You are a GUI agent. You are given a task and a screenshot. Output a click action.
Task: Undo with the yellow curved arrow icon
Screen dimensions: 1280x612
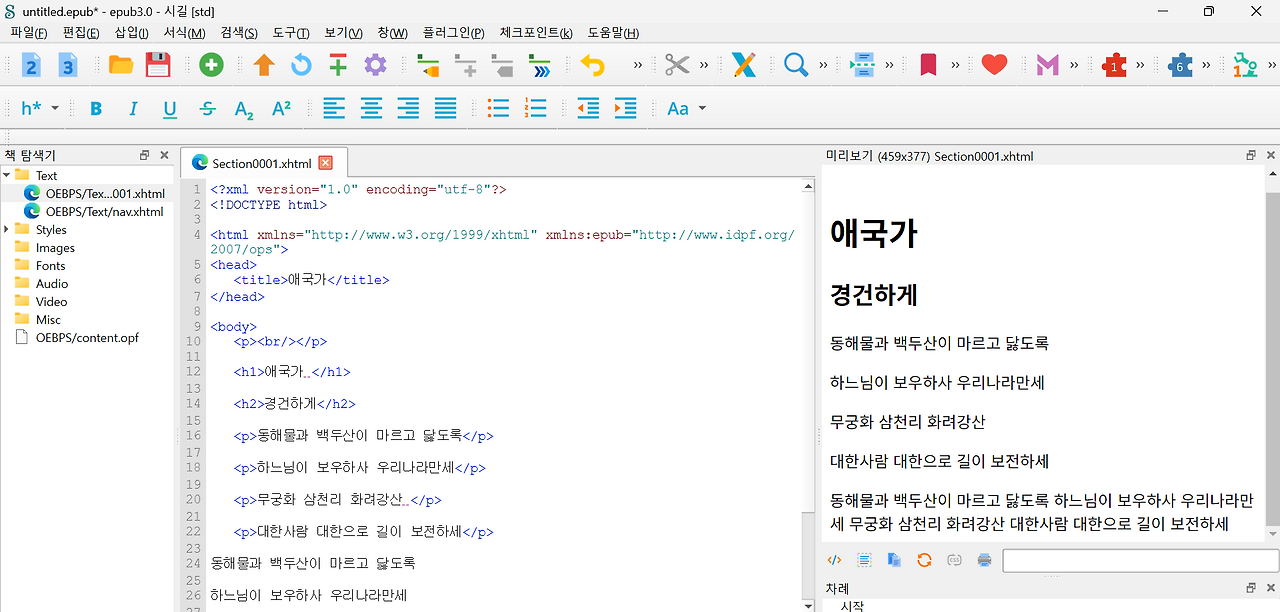click(x=593, y=66)
